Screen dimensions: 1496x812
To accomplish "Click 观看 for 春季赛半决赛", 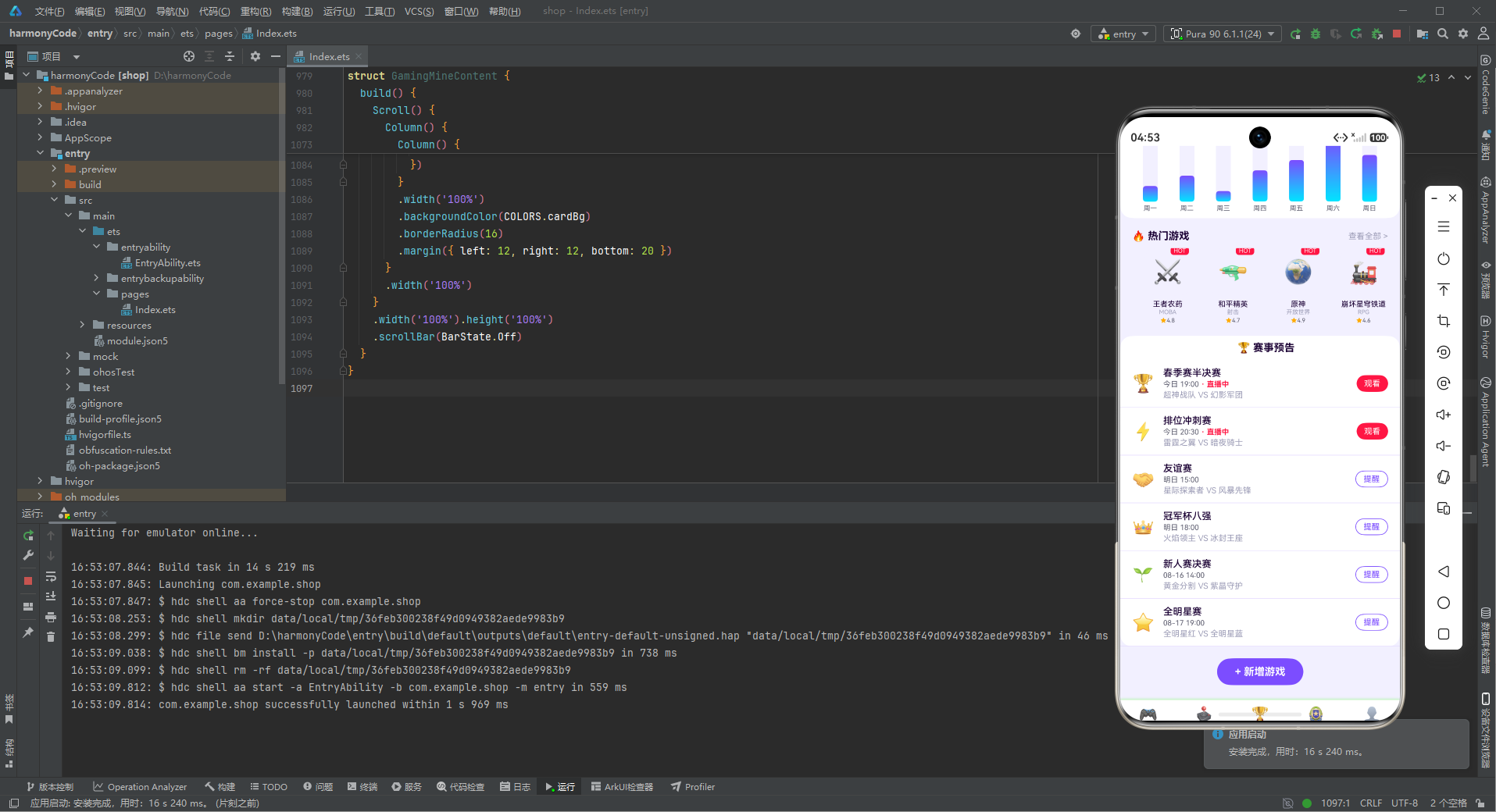I will tap(1372, 383).
